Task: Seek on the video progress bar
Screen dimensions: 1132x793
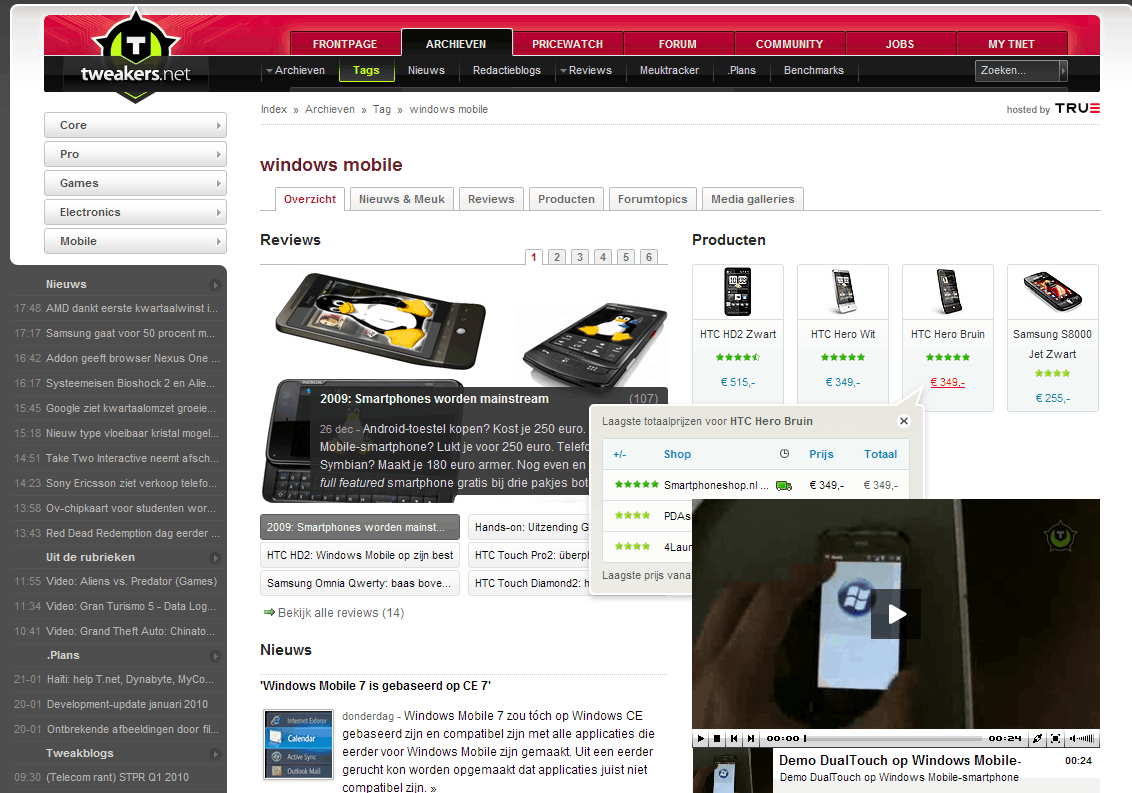Action: [x=892, y=739]
